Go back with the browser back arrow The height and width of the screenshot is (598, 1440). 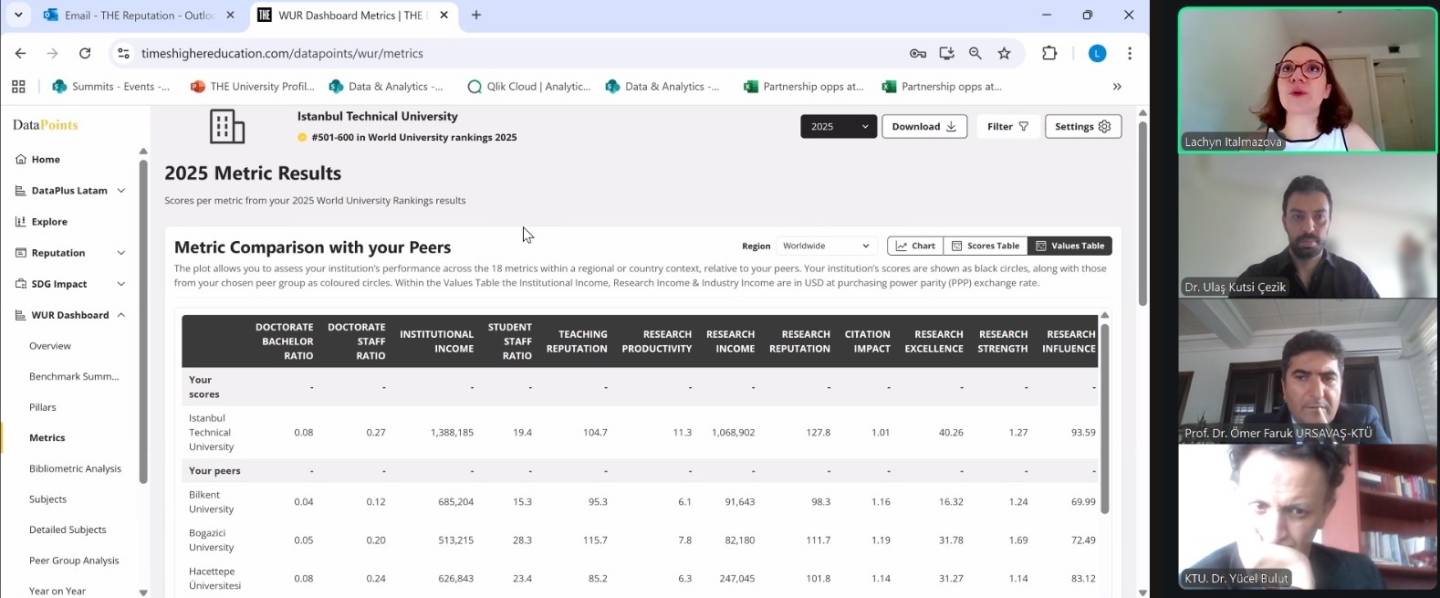20,53
